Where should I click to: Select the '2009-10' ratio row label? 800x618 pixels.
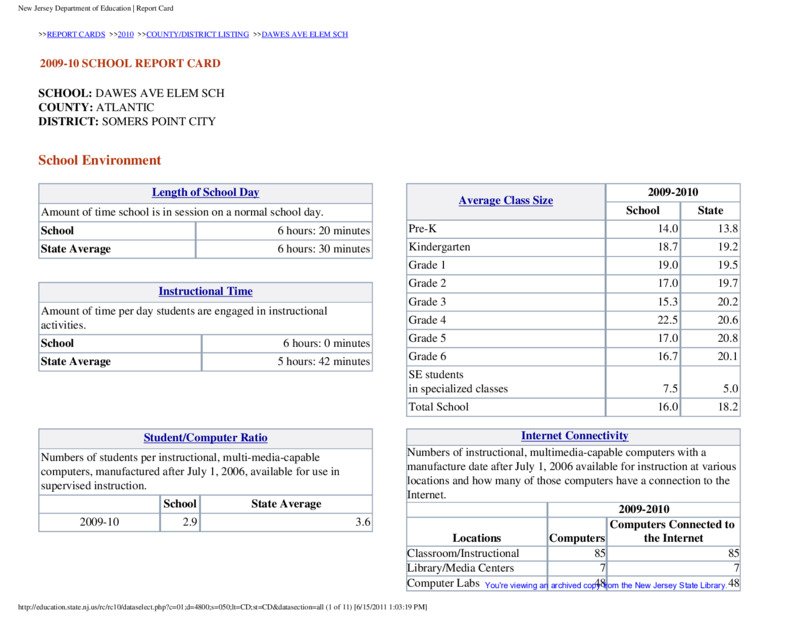[99, 522]
